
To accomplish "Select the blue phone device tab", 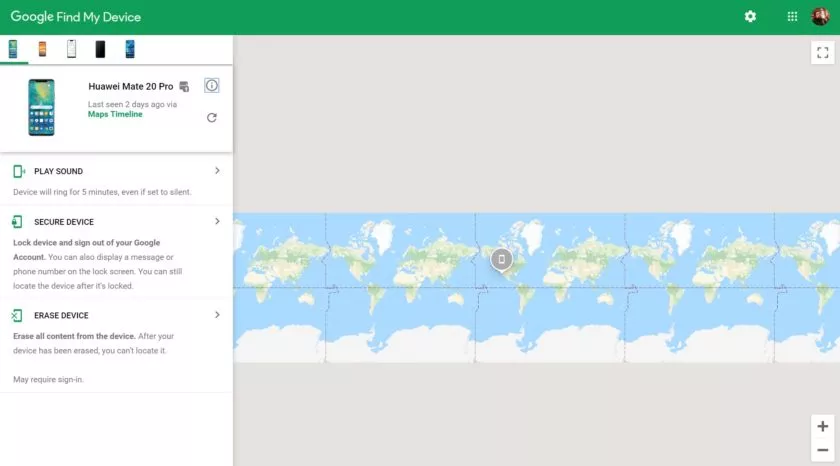I will [130, 49].
